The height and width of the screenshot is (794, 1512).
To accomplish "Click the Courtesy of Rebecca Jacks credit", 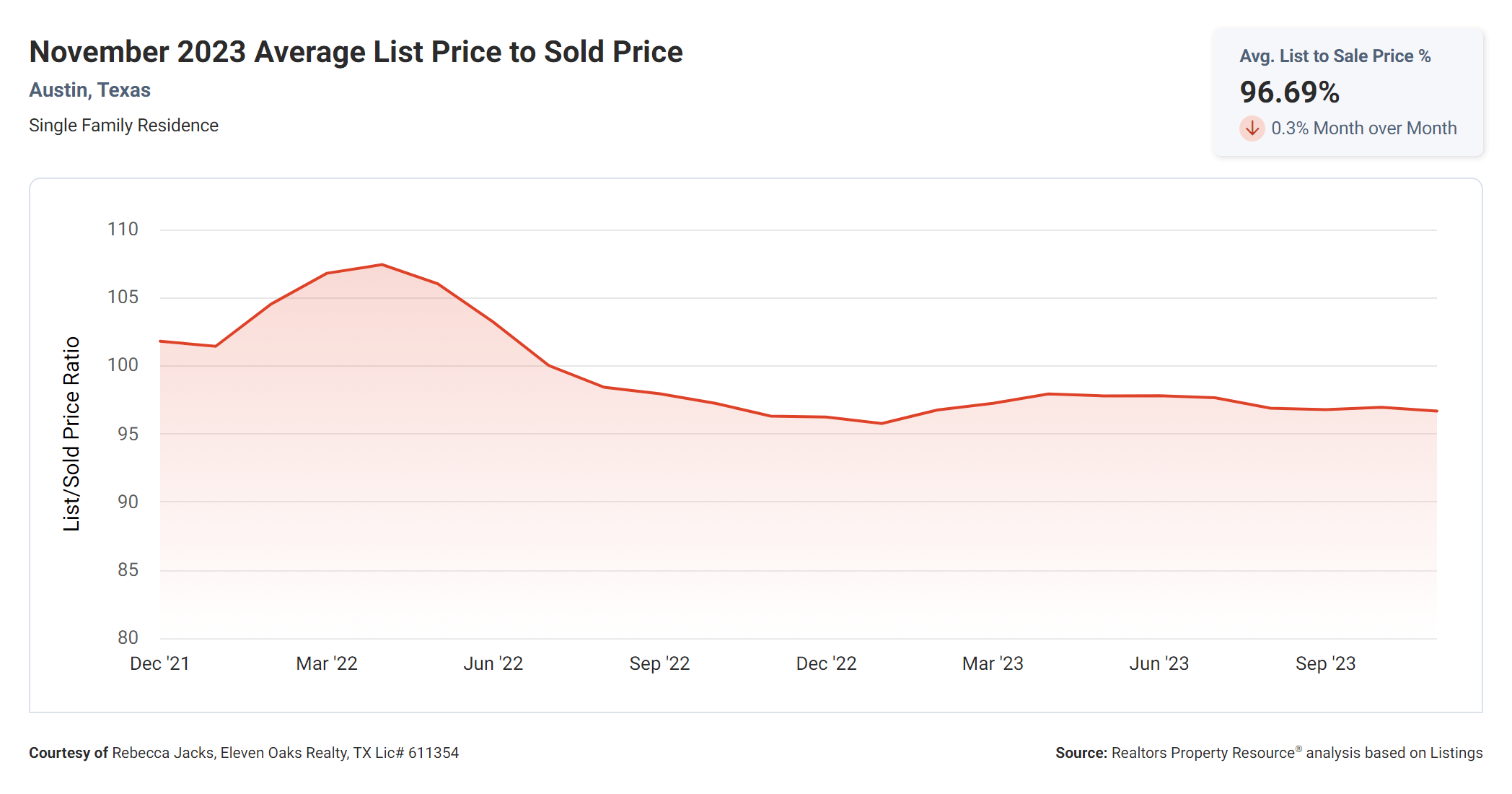I will pos(243,753).
